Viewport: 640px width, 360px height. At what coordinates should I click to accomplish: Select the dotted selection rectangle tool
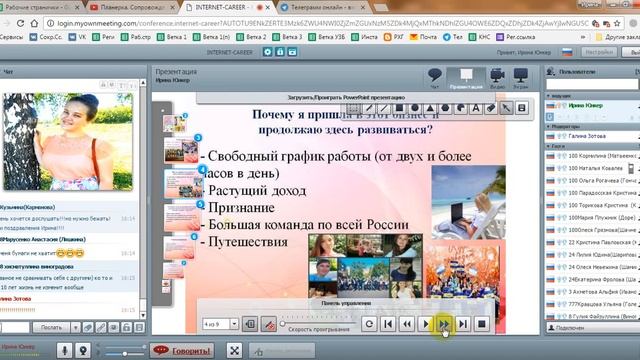point(353,108)
